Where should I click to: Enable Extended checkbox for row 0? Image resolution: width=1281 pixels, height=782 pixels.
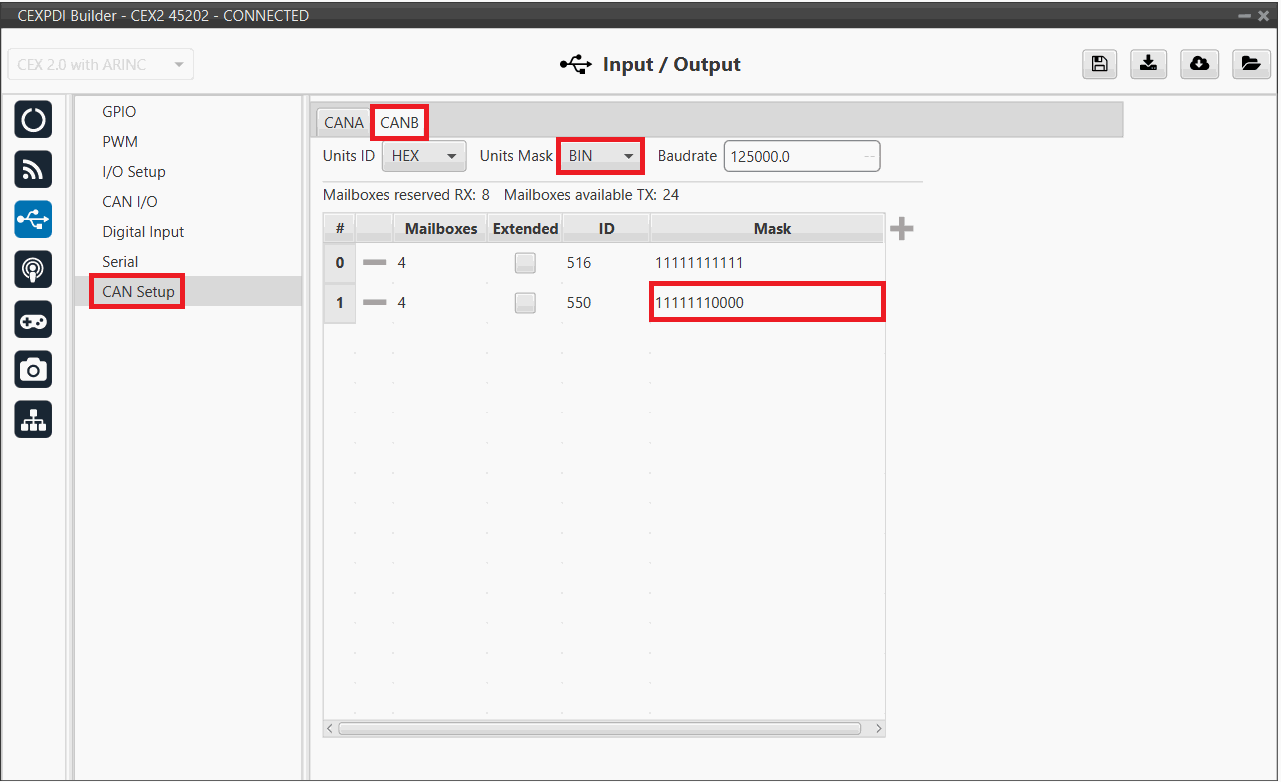point(525,263)
